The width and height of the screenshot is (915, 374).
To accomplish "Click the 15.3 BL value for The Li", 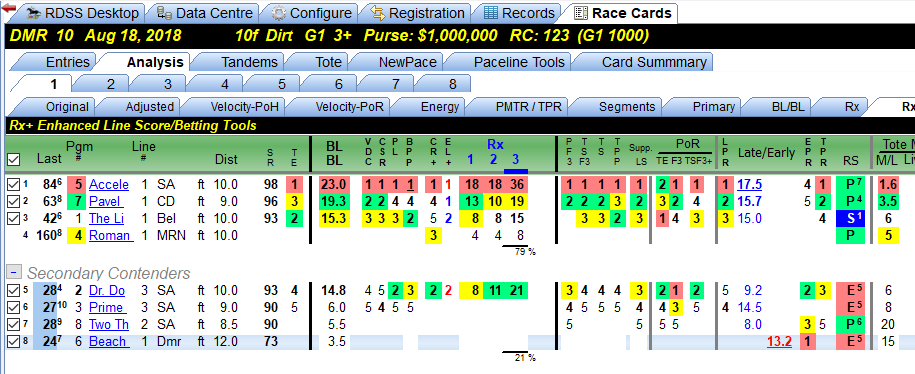I will (334, 219).
